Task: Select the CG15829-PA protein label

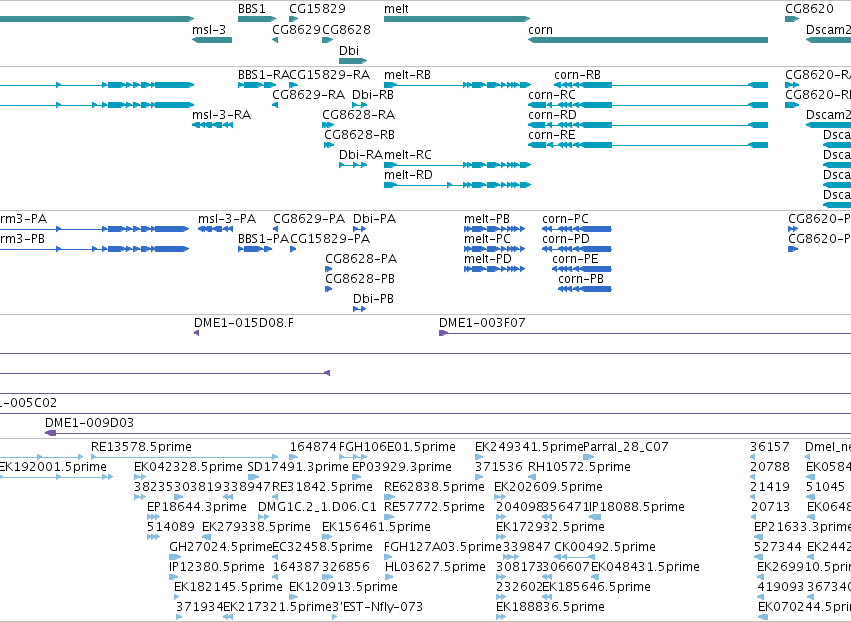Action: [x=330, y=239]
